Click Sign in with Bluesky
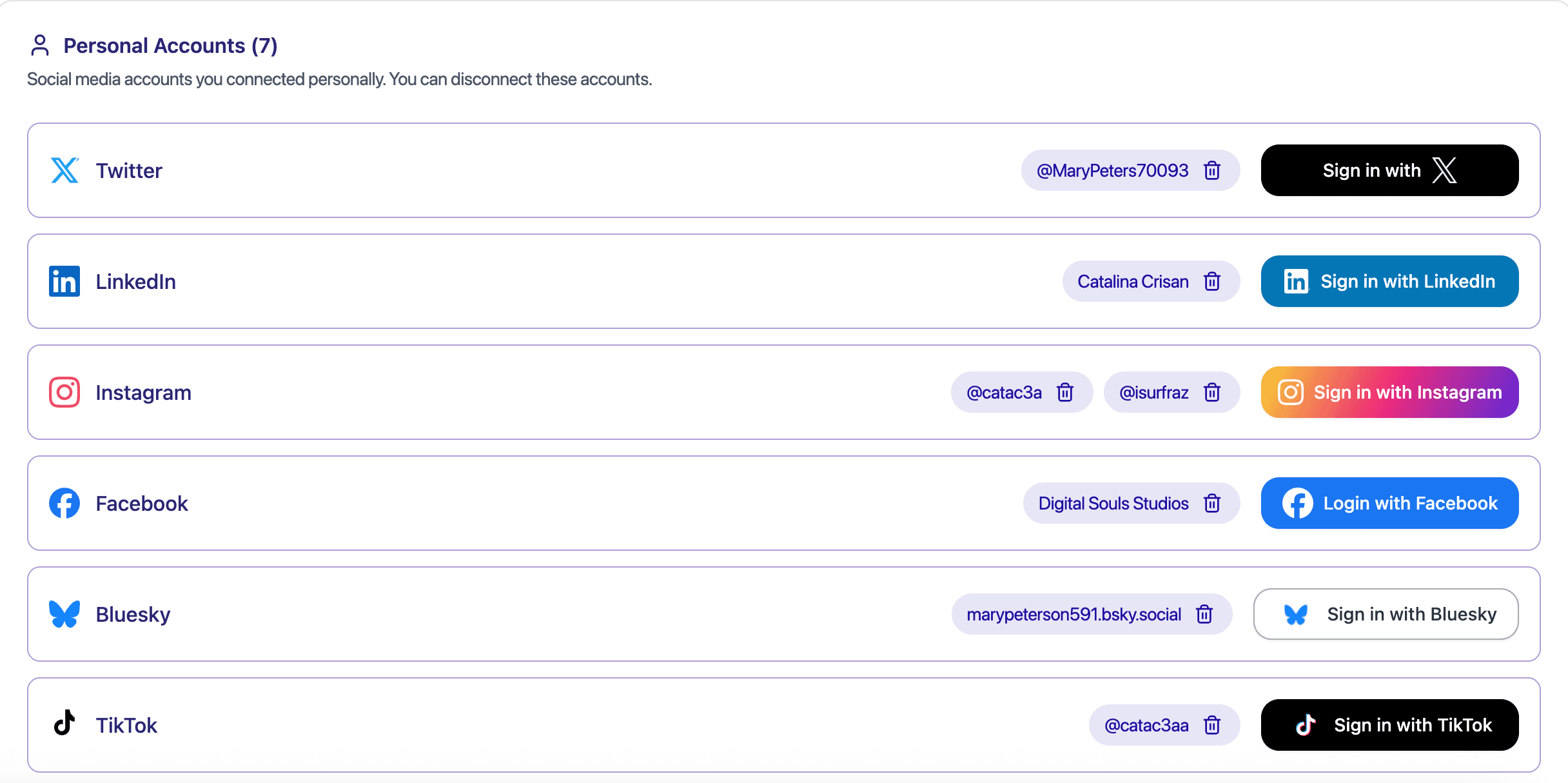 1385,613
